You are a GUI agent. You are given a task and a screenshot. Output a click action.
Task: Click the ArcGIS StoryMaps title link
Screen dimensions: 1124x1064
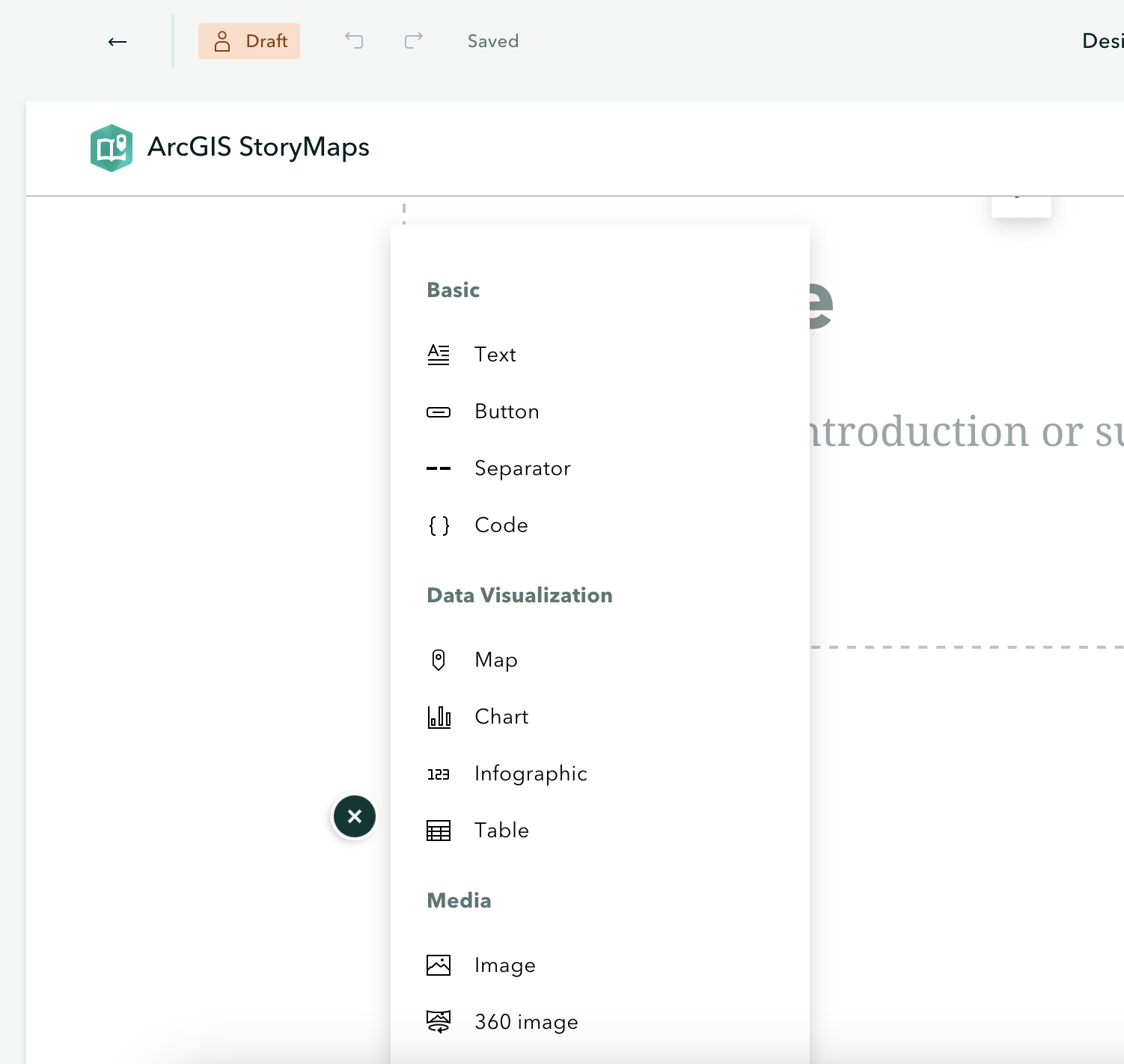(x=258, y=147)
